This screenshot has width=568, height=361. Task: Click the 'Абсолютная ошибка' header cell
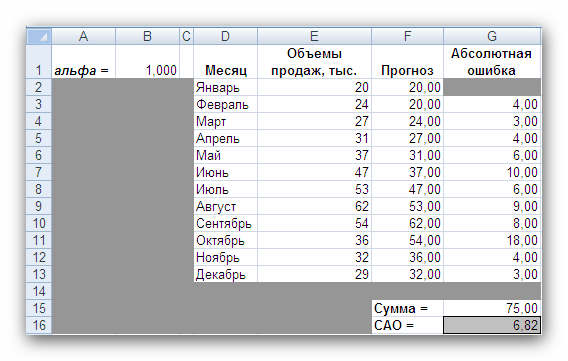coord(492,62)
